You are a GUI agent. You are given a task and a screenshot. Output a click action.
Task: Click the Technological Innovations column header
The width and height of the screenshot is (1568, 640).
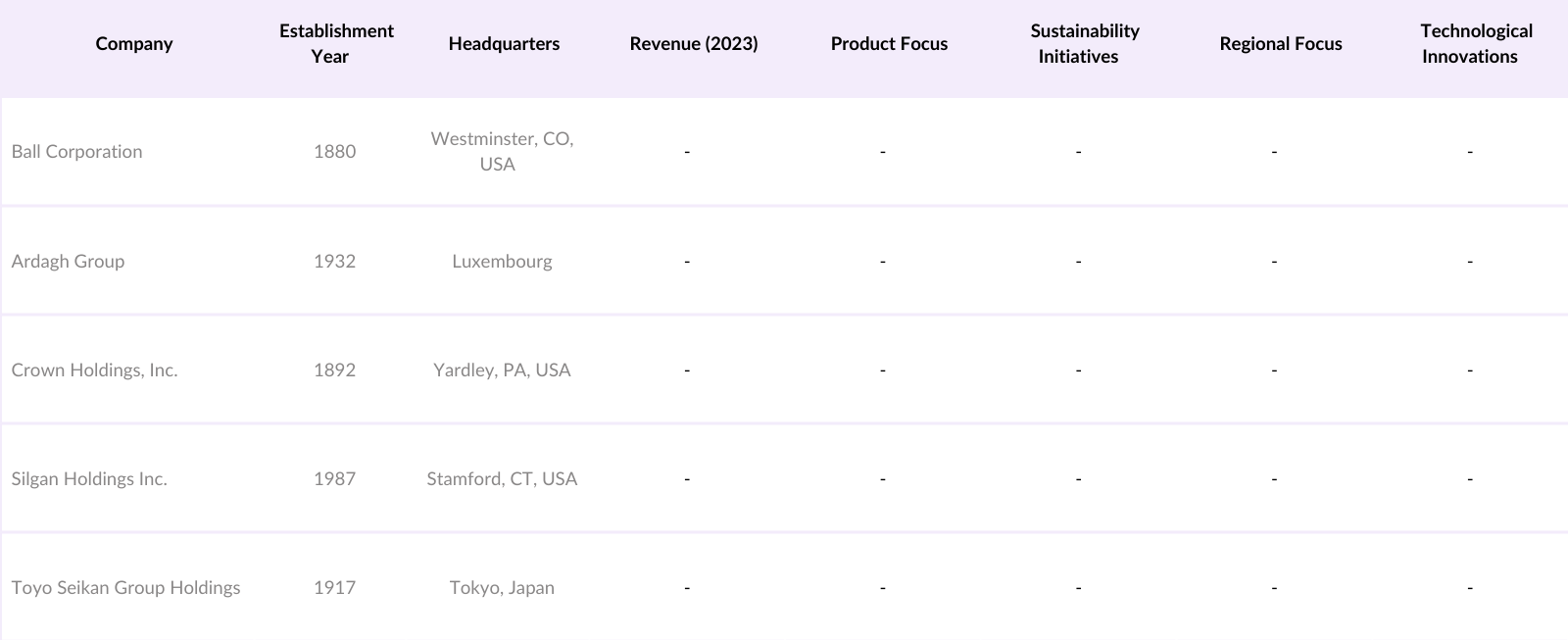pyautogui.click(x=1476, y=44)
